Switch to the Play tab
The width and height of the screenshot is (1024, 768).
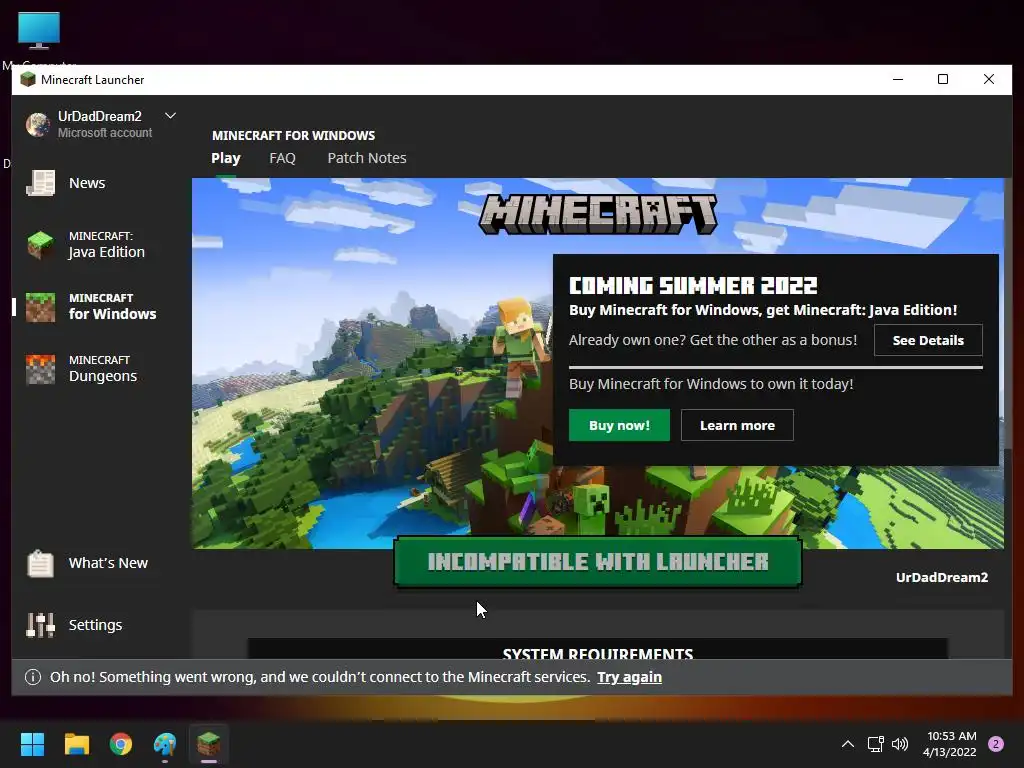click(226, 158)
